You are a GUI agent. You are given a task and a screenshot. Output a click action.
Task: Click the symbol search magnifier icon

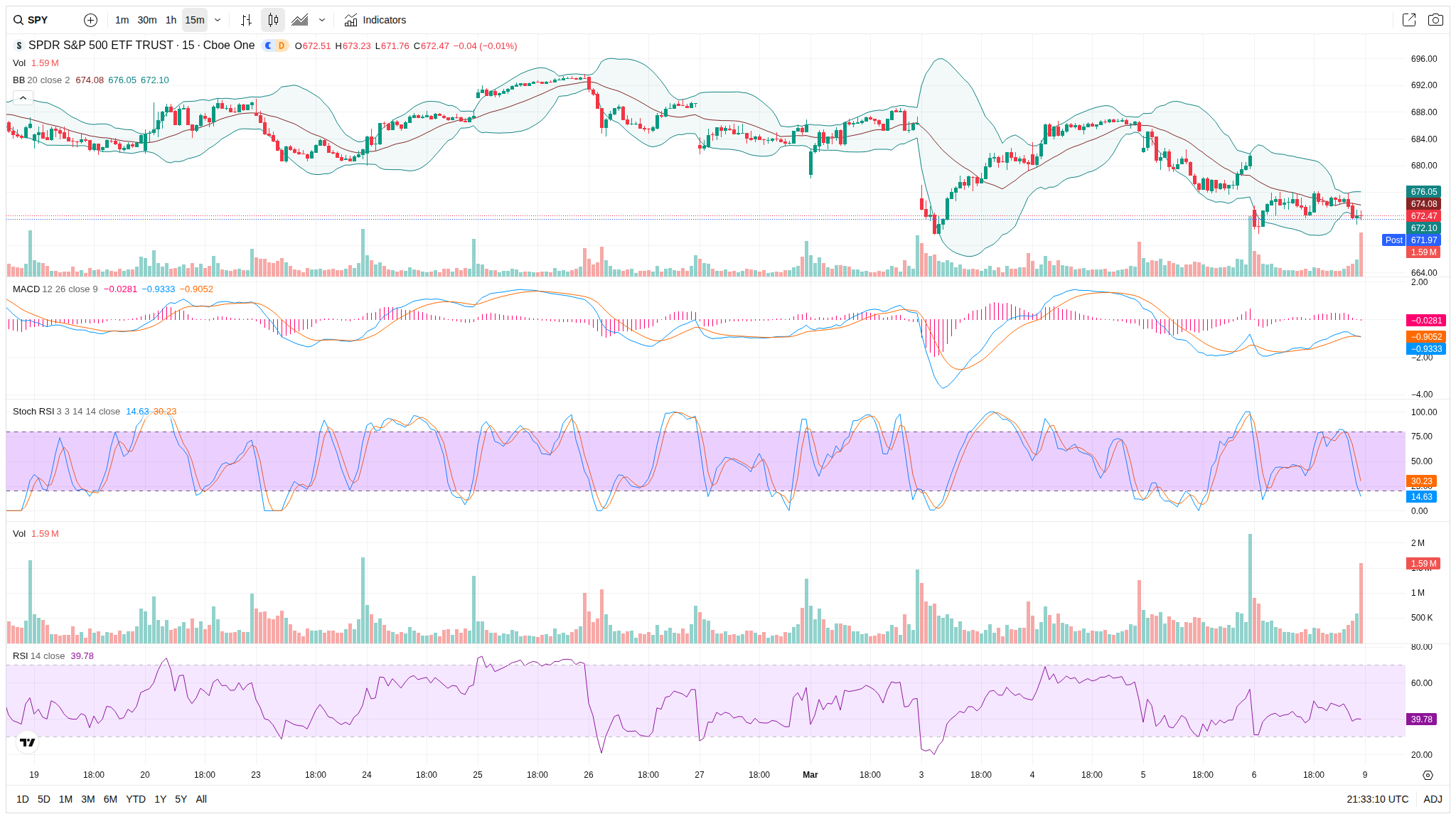tap(18, 20)
